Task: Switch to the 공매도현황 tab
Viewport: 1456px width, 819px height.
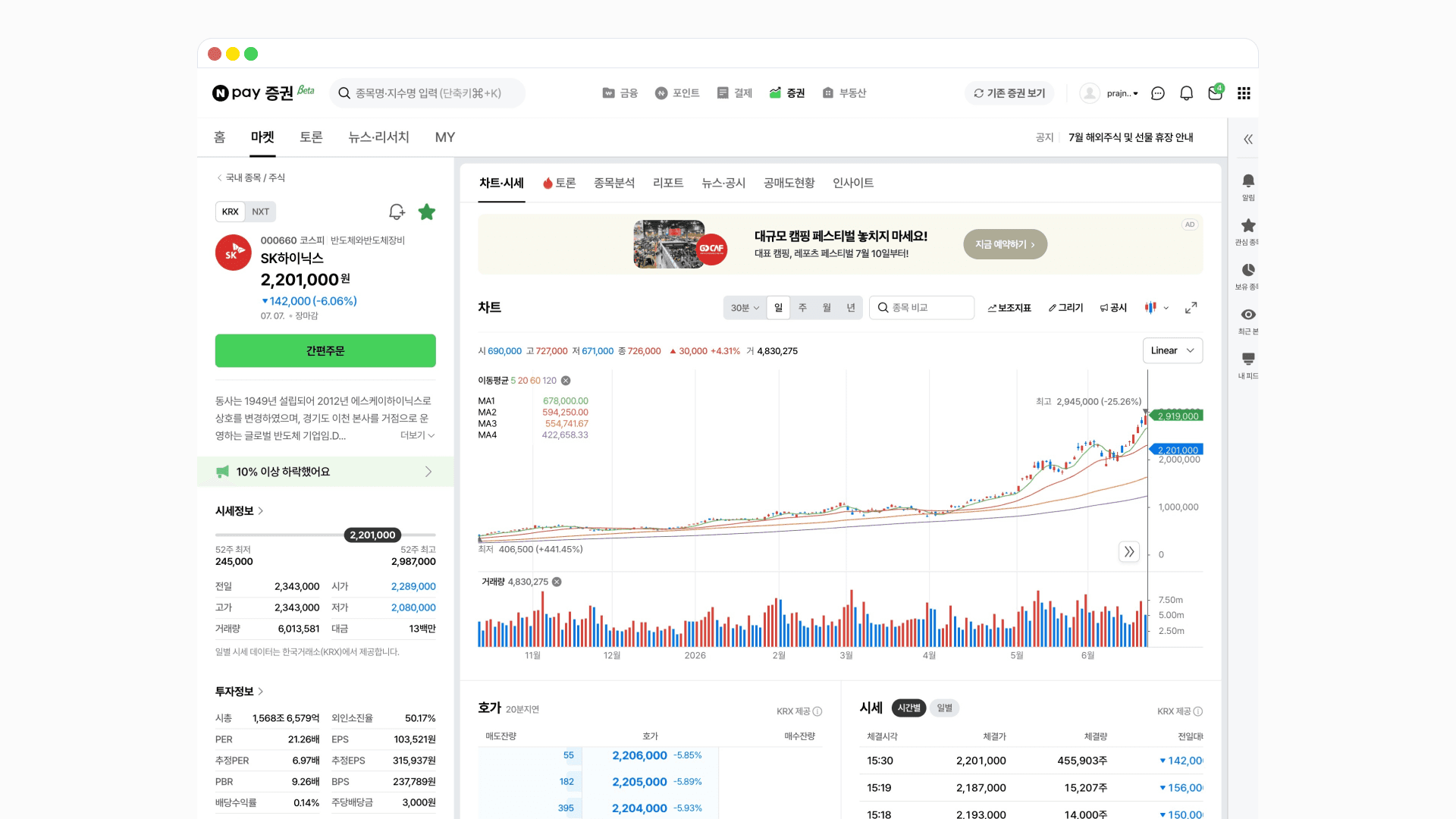Action: [x=789, y=183]
